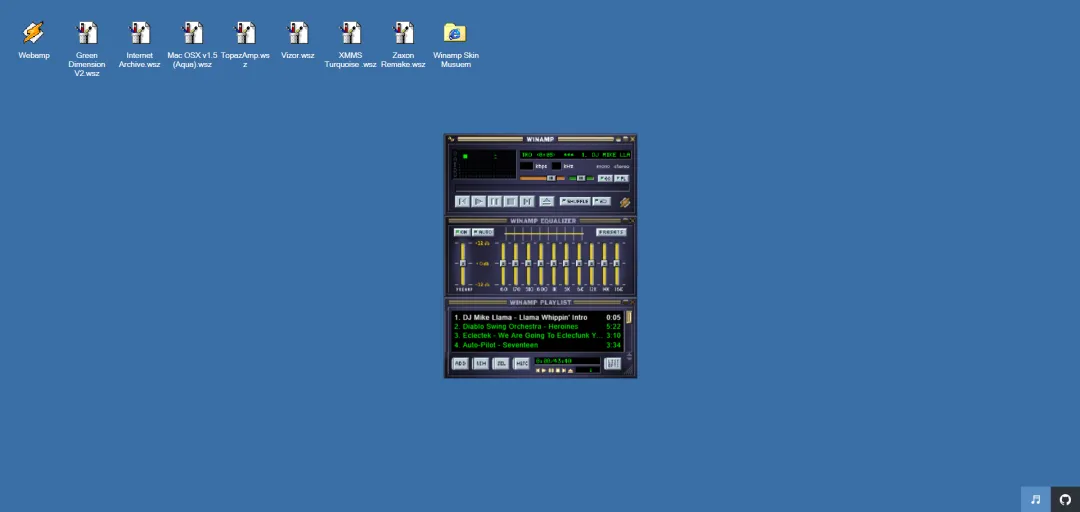Click the music note button in bottom corner
The height and width of the screenshot is (512, 1080).
1035,499
